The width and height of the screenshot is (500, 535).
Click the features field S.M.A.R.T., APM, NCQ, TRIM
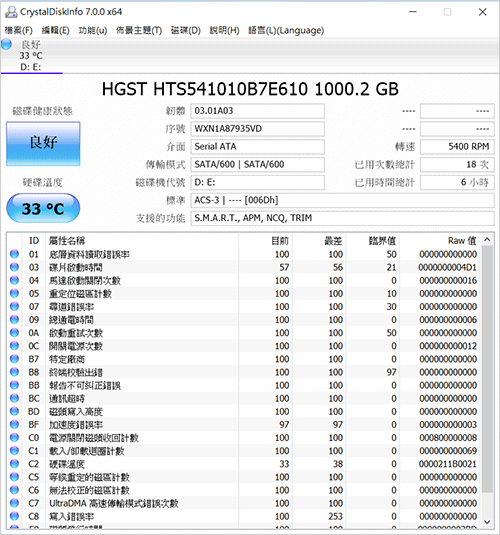click(342, 218)
